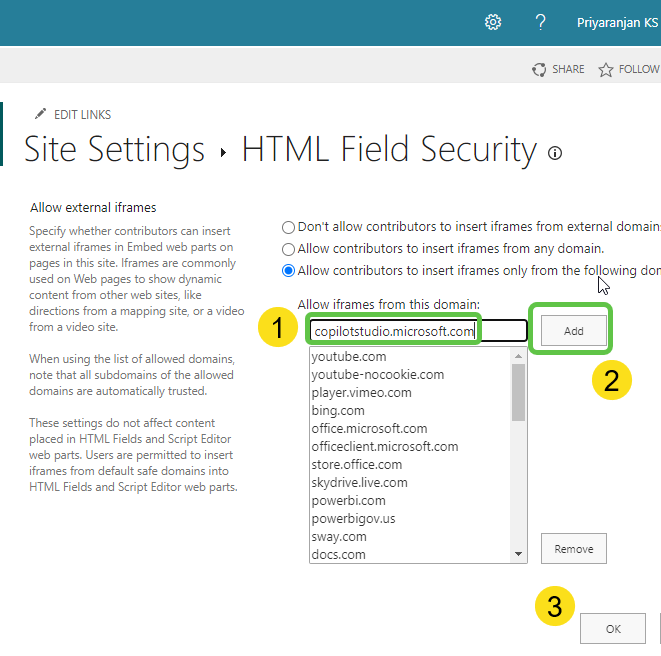Click the Follow star icon
The height and width of the screenshot is (656, 661).
pos(605,69)
